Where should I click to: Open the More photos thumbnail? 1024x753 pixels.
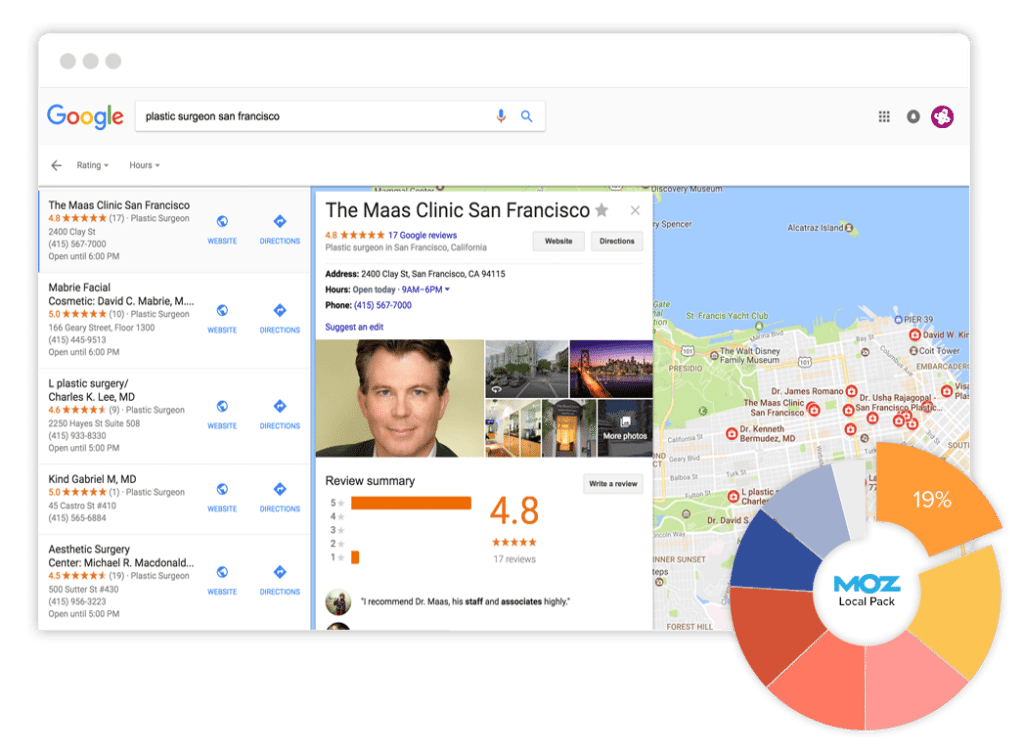click(x=625, y=428)
